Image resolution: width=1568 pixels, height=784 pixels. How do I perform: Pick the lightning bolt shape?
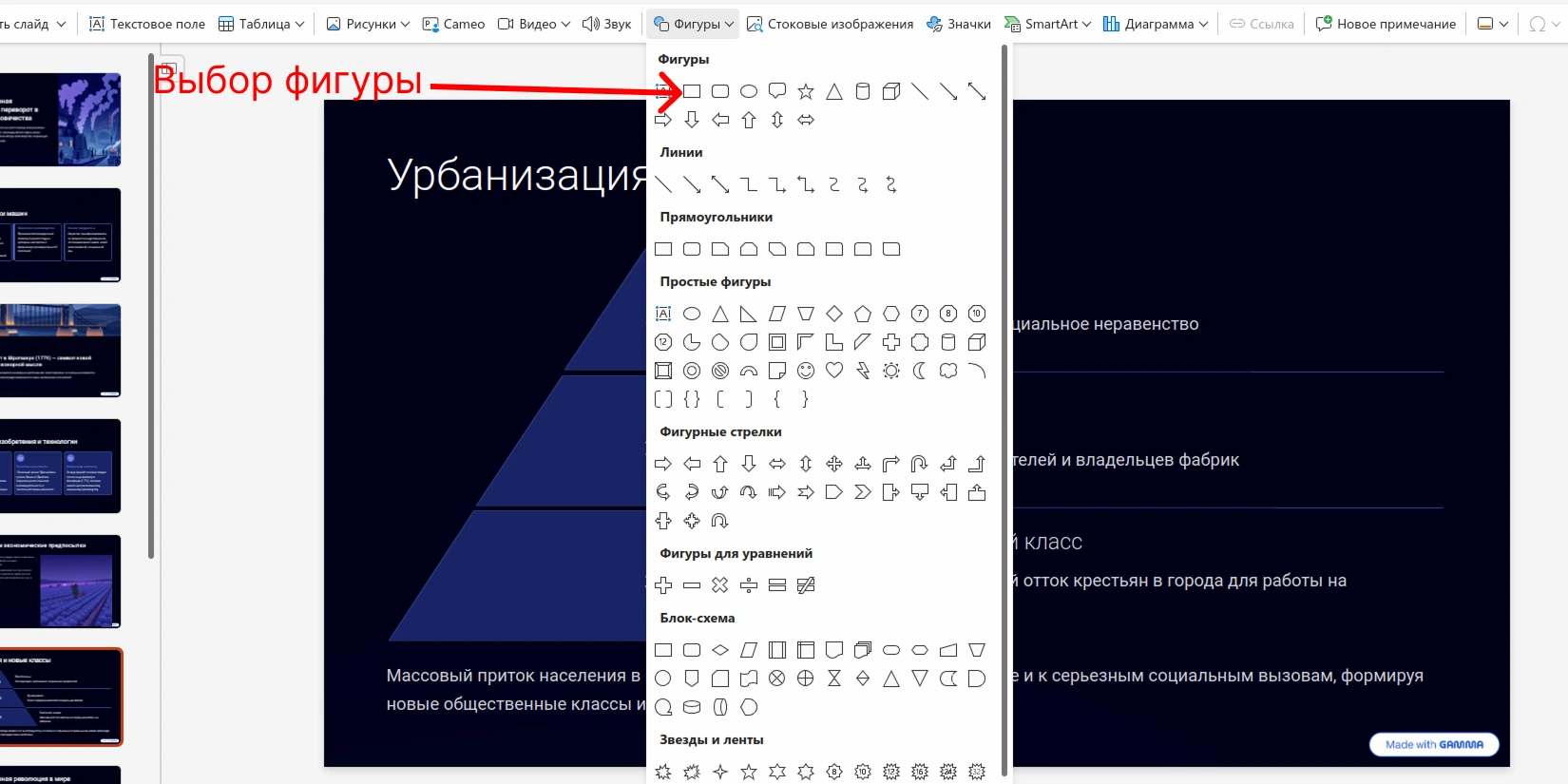(863, 371)
